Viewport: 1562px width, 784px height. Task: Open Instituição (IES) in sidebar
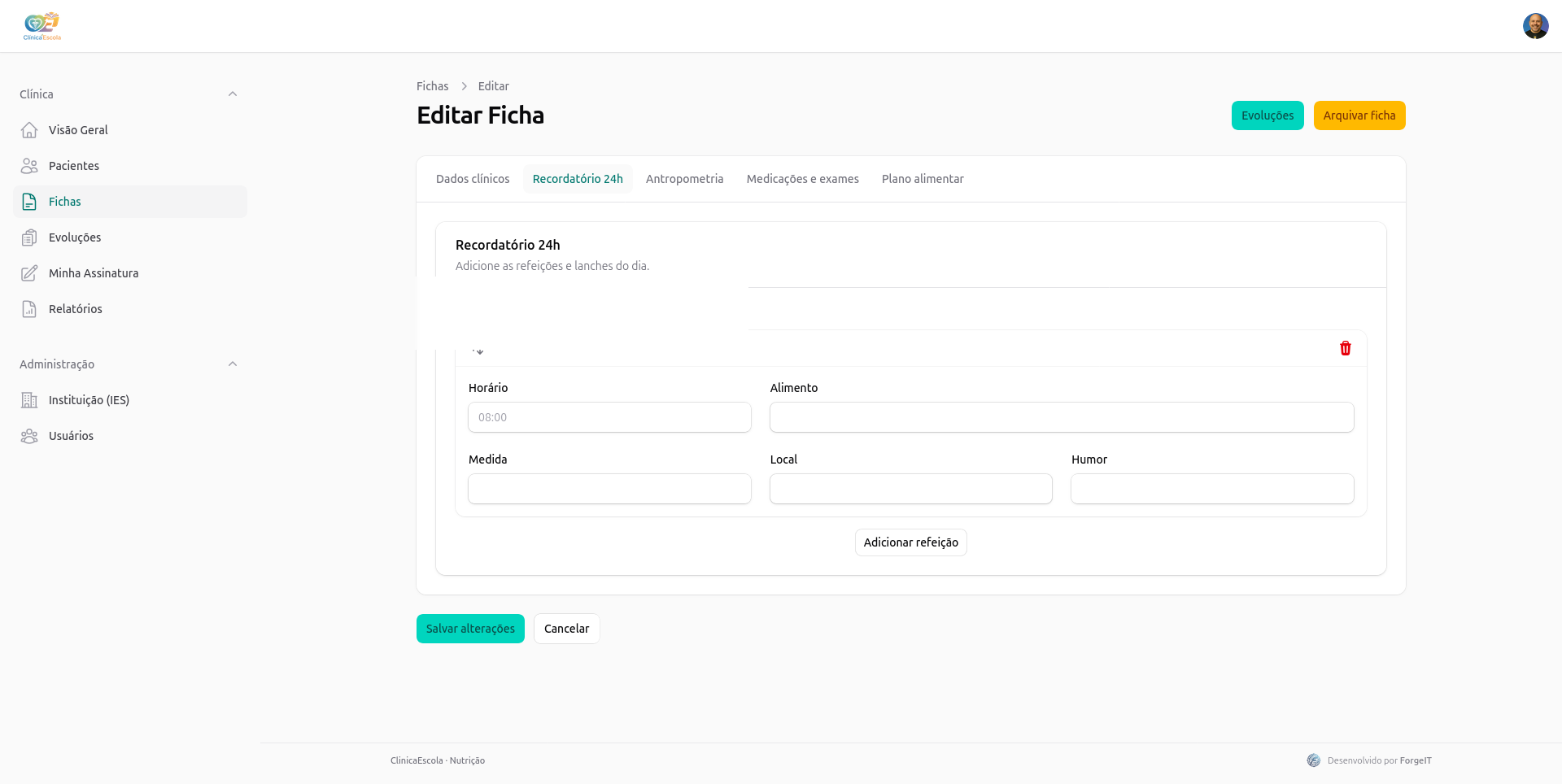[130, 400]
